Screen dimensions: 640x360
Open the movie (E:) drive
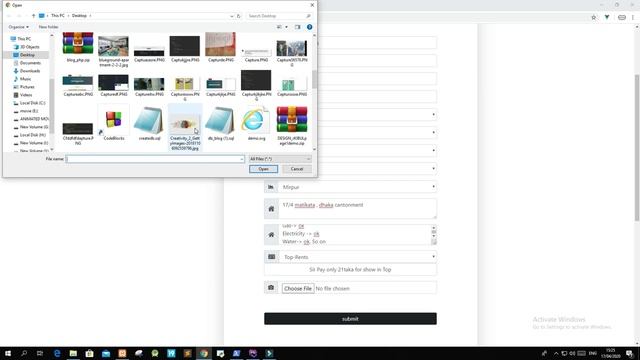29,111
